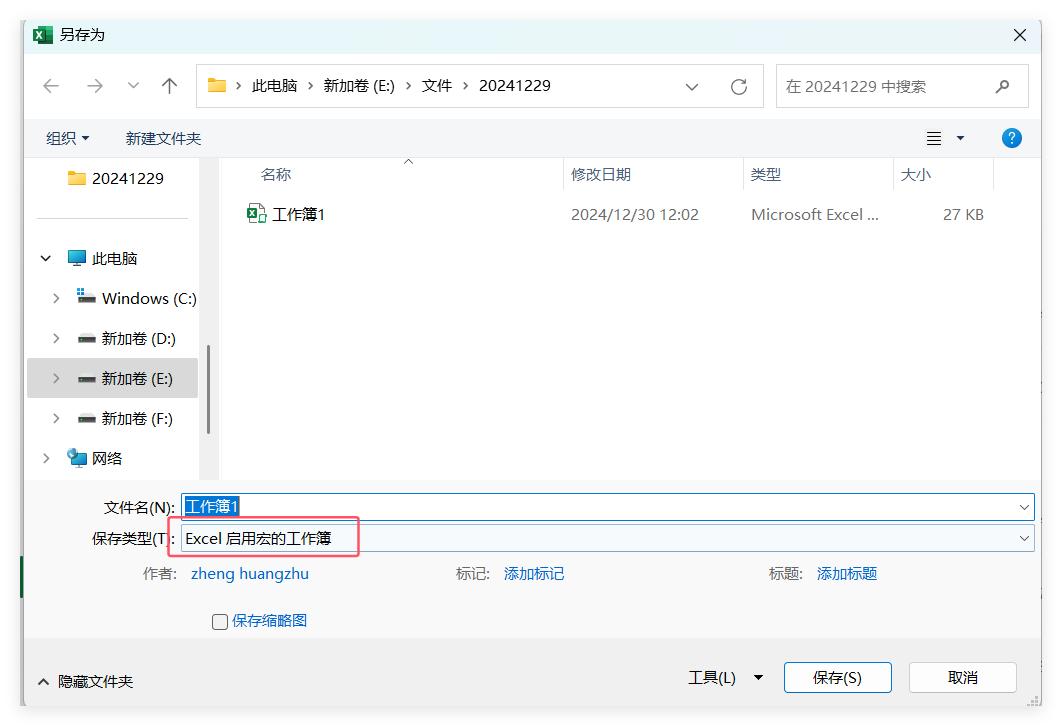Expand the 新加卷 (E:) drive node
The height and width of the screenshot is (726, 1062).
tap(56, 378)
